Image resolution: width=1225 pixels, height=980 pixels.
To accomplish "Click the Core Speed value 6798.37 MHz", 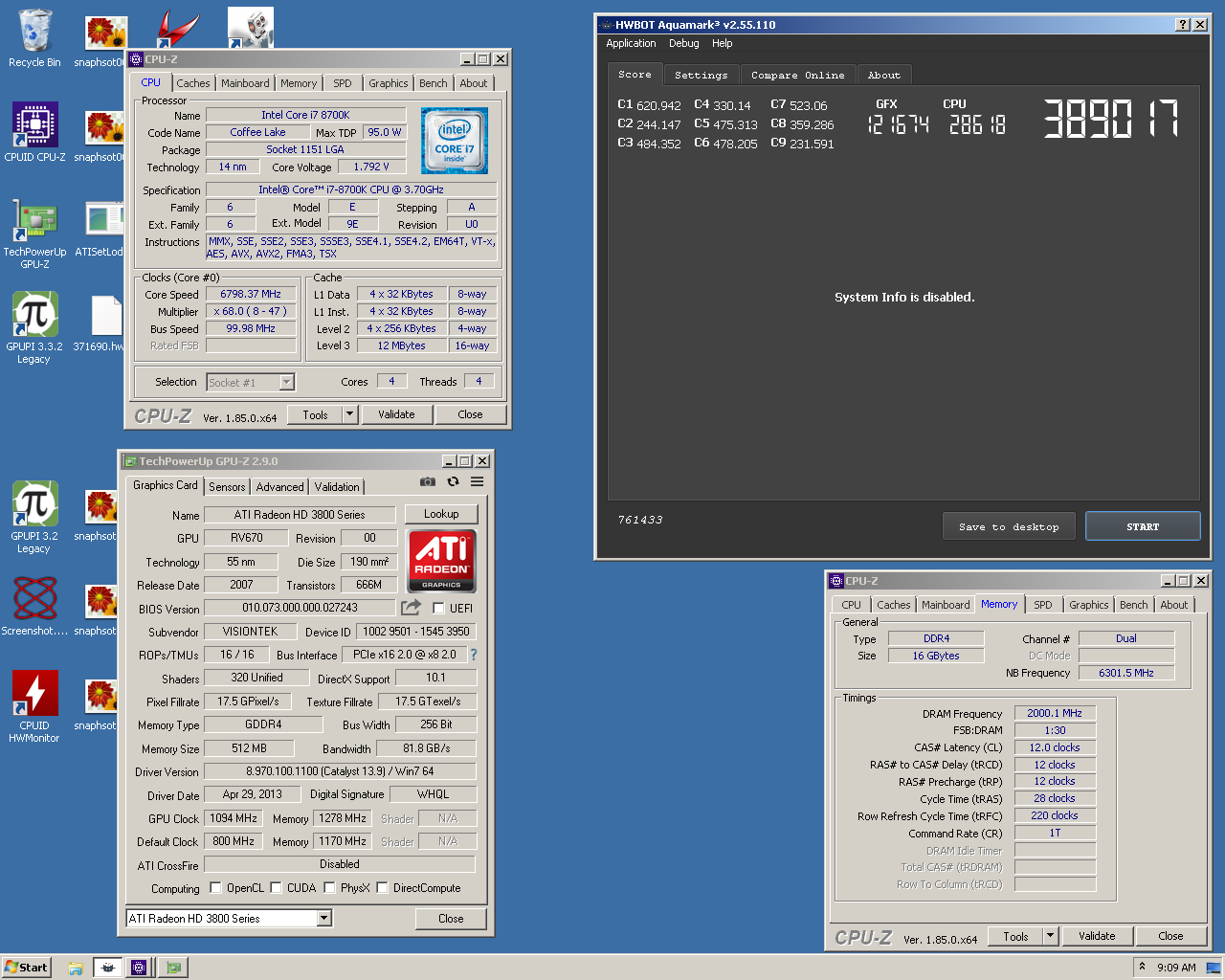I will click(x=251, y=294).
